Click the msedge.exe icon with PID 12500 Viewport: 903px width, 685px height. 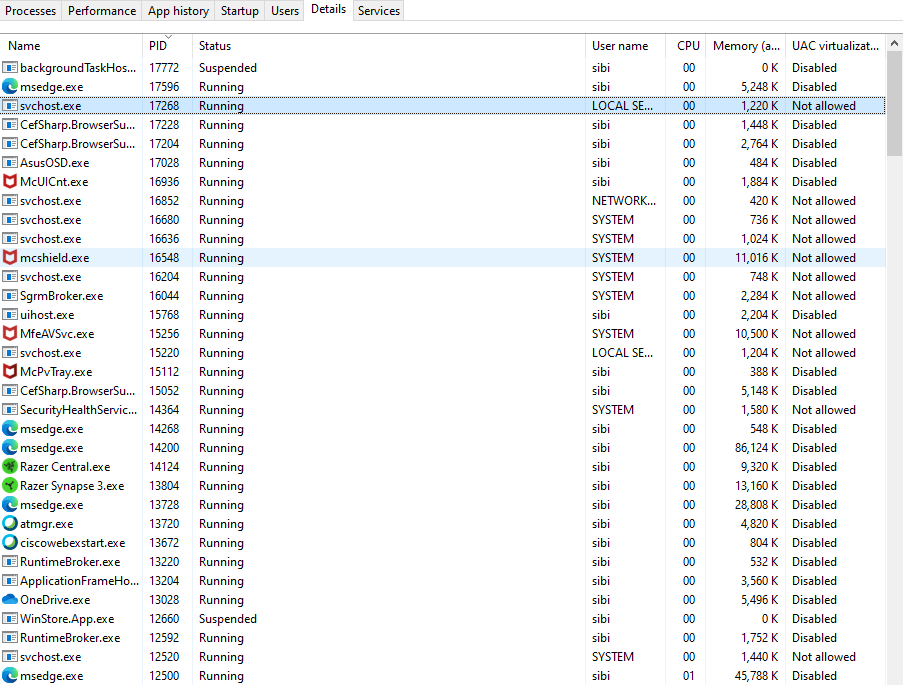pyautogui.click(x=10, y=676)
